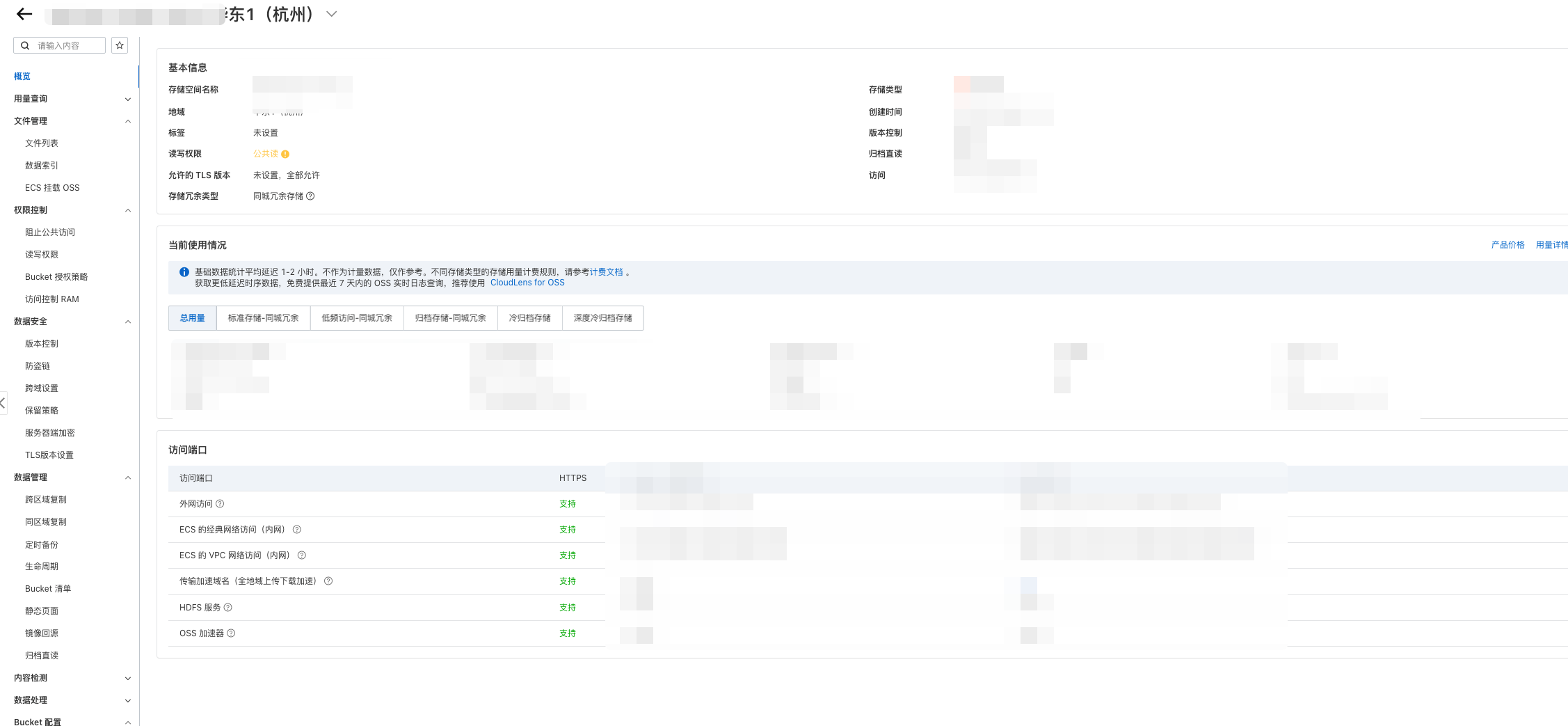Viewport: 1568px width, 726px height.
Task: Open Bucket 授权策略
Action: click(x=56, y=277)
